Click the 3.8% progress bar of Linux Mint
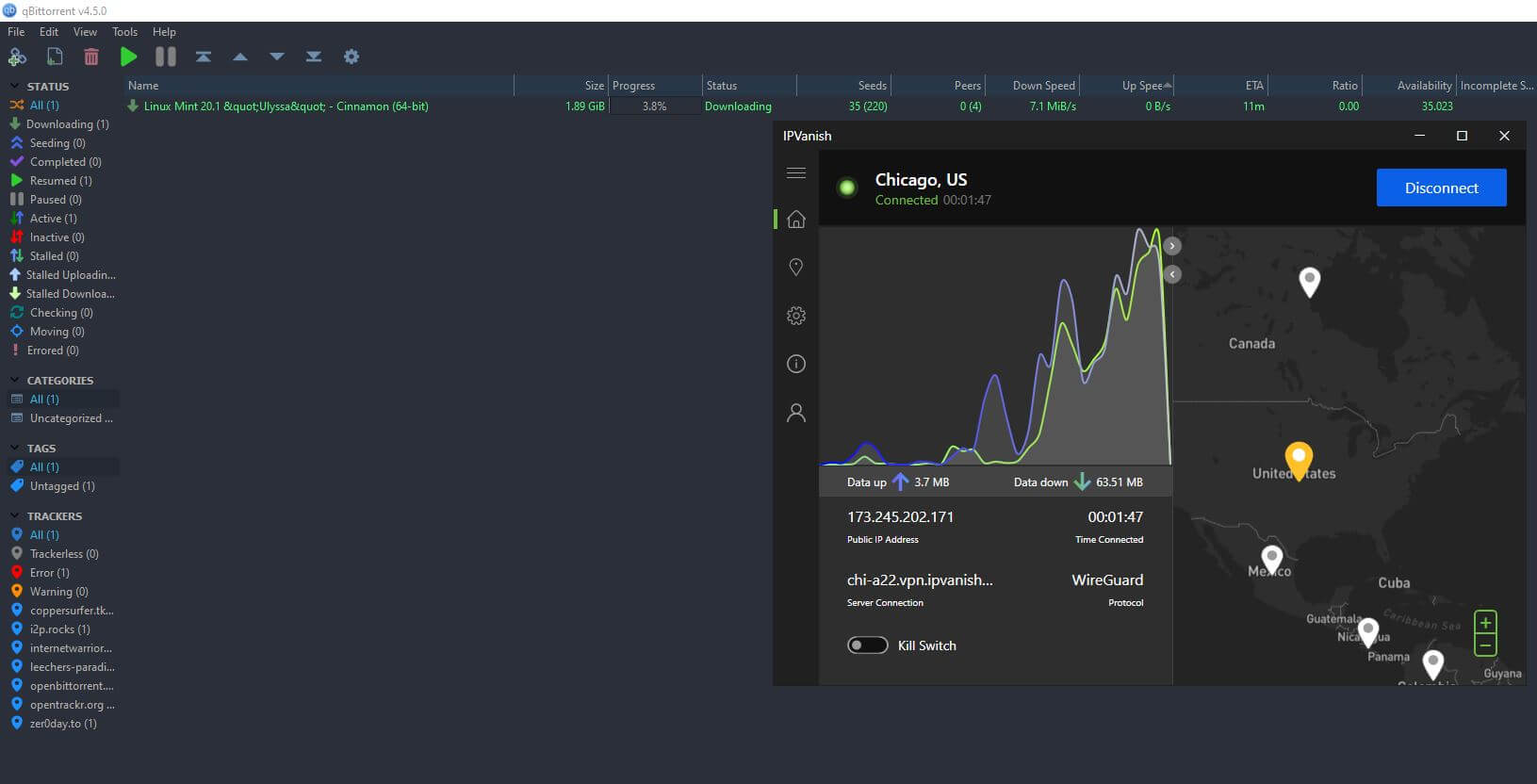The width and height of the screenshot is (1537, 784). [x=655, y=106]
